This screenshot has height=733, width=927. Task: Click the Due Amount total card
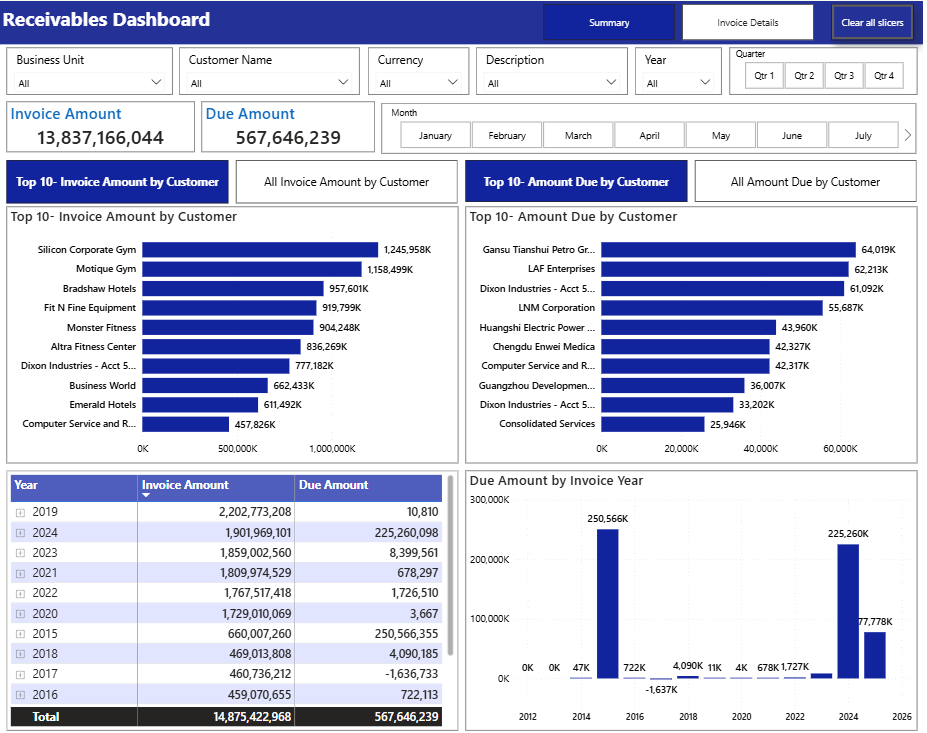pos(288,127)
